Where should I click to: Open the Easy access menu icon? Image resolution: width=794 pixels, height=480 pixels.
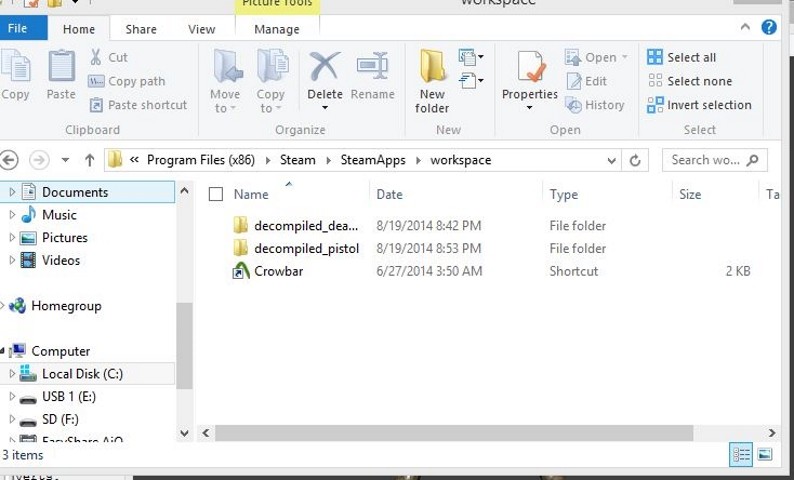tap(470, 80)
